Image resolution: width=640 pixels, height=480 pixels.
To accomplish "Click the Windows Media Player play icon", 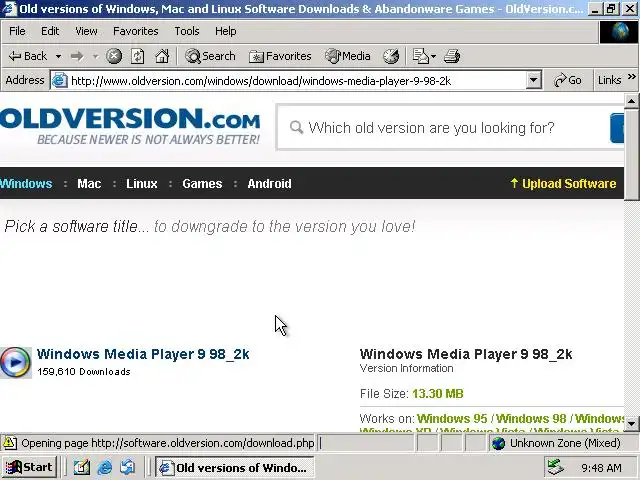I will tap(16, 362).
